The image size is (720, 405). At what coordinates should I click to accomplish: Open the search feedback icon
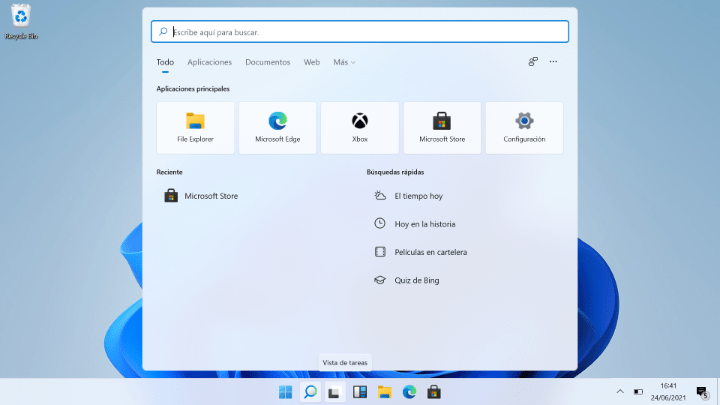pos(533,62)
